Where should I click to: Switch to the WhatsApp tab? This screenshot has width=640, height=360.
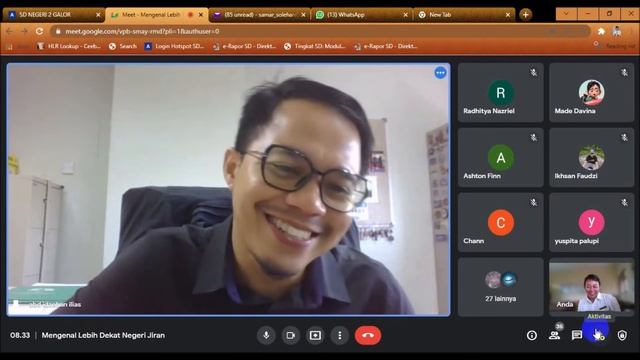(361, 15)
